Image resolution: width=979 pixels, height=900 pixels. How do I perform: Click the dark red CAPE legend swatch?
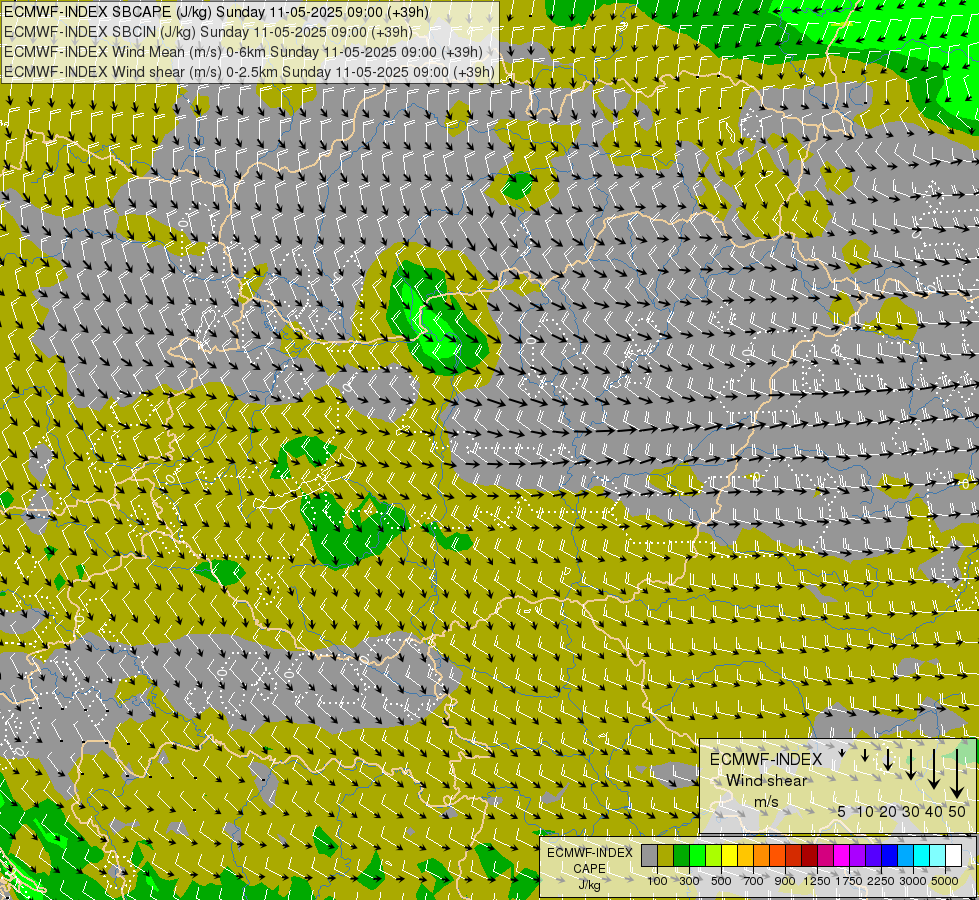810,855
